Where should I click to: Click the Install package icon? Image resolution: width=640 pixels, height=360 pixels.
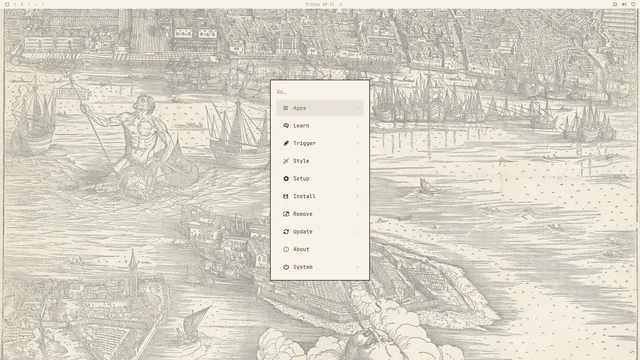[286, 196]
